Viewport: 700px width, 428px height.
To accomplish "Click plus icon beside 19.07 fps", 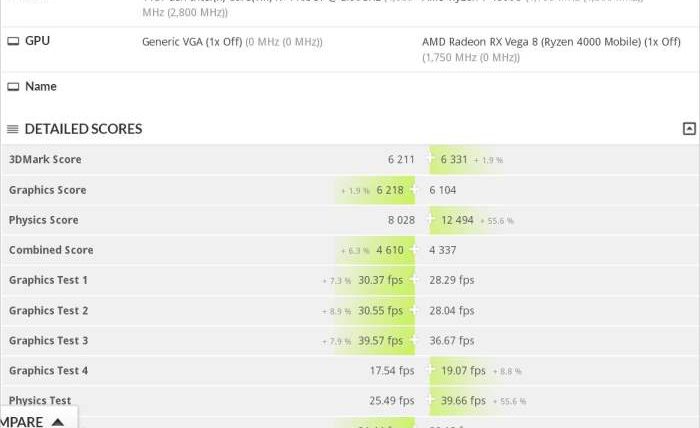I will tap(431, 370).
